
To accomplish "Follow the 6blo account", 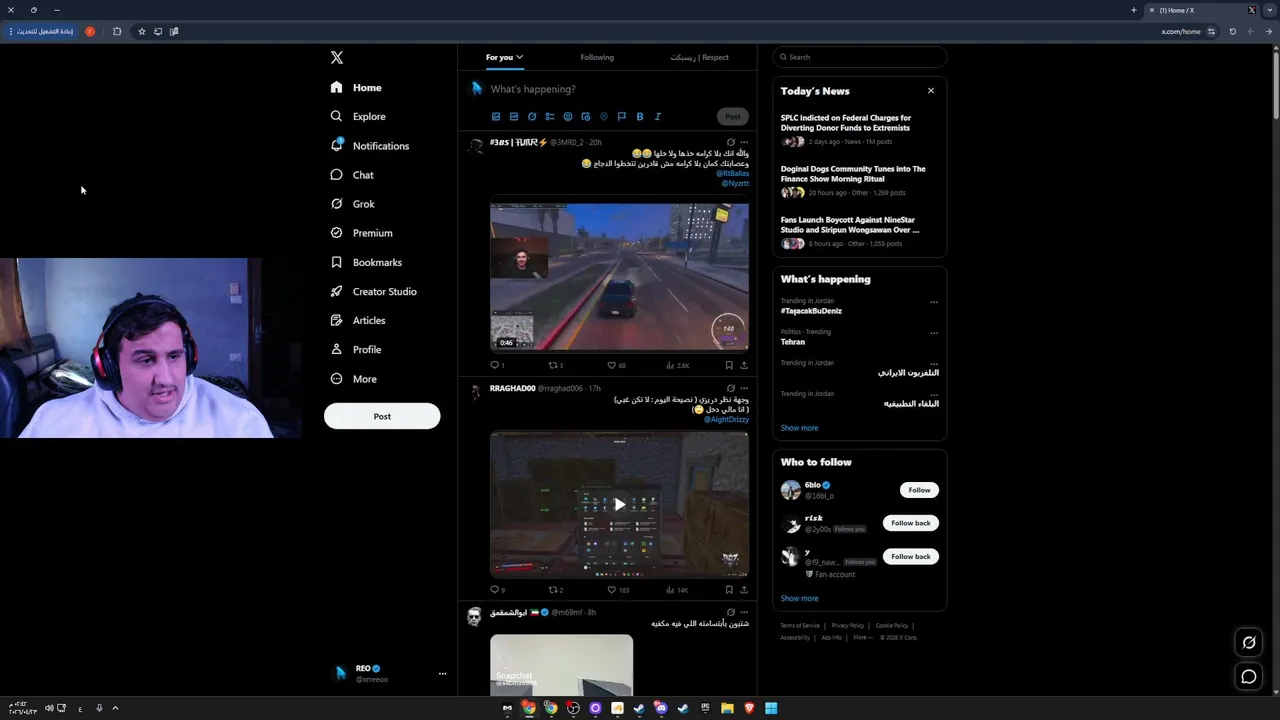I will pyautogui.click(x=919, y=490).
